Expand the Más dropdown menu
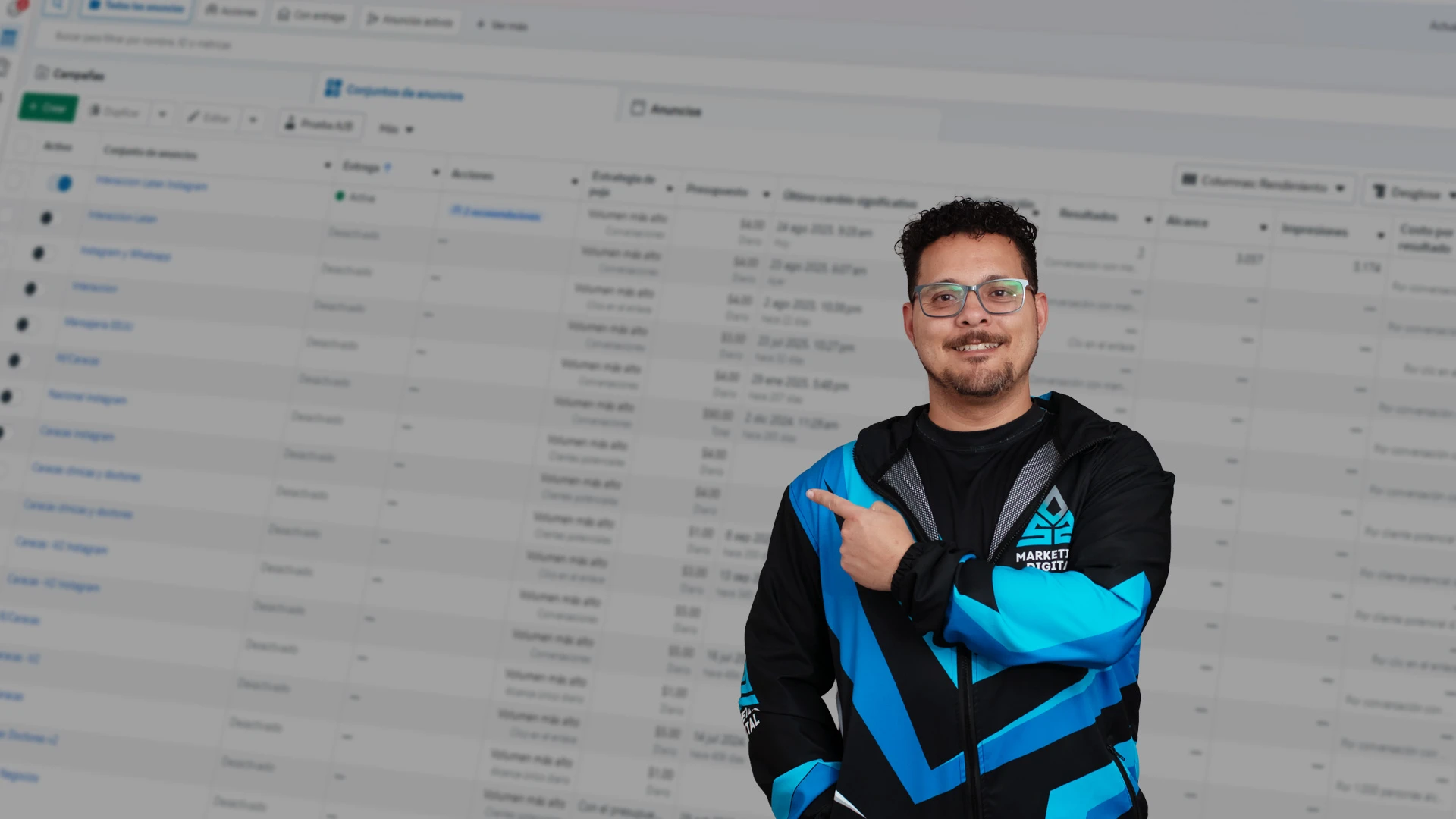This screenshot has width=1456, height=819. pyautogui.click(x=397, y=130)
